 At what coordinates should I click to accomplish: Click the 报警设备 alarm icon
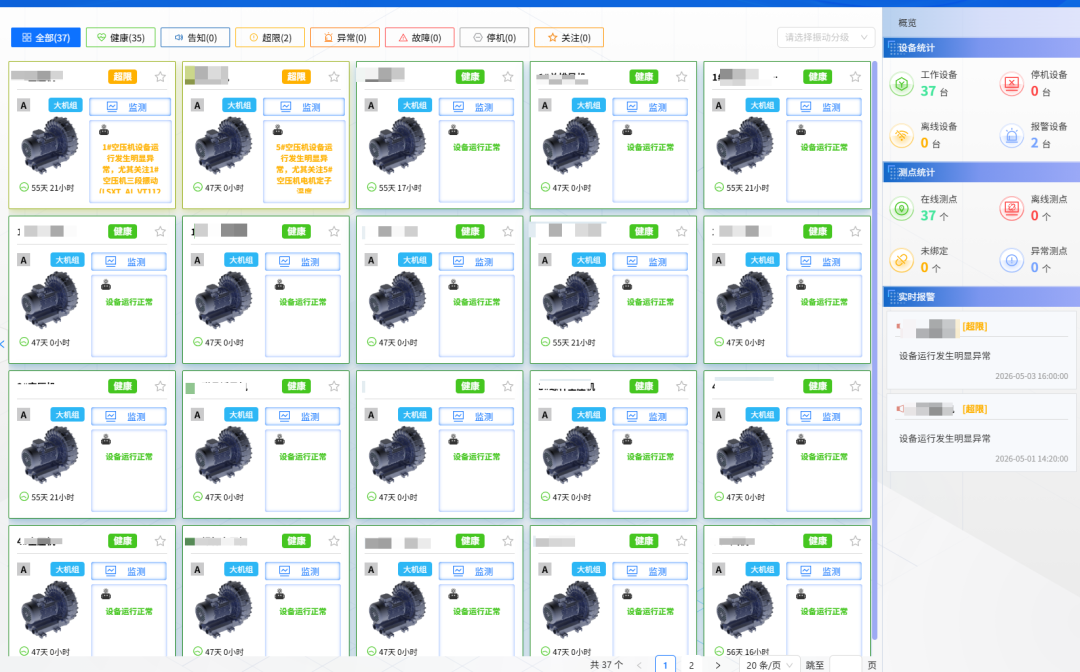[x=1011, y=136]
